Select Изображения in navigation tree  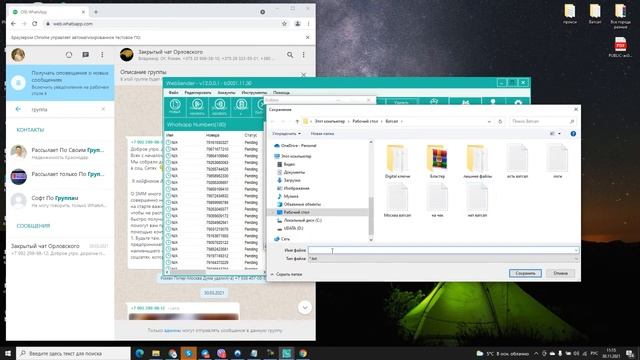tap(296, 188)
